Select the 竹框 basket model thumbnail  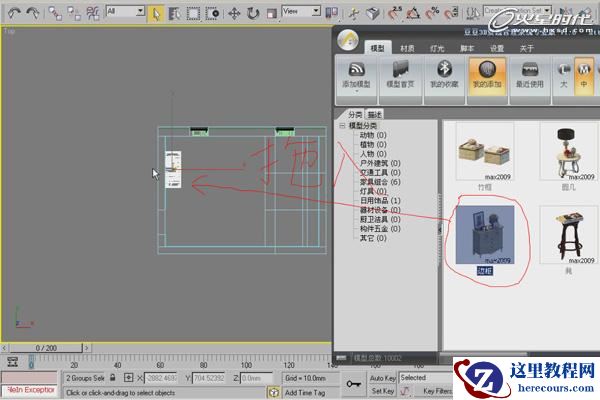[x=485, y=152]
